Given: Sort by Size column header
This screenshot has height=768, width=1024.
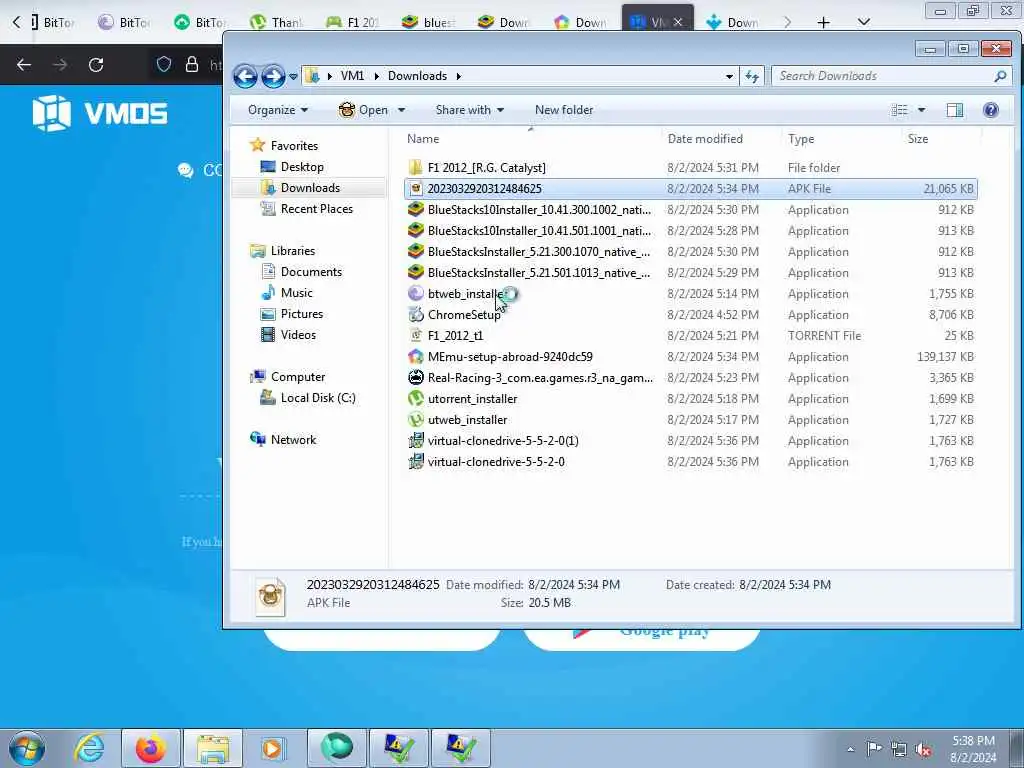Looking at the screenshot, I should tap(918, 138).
